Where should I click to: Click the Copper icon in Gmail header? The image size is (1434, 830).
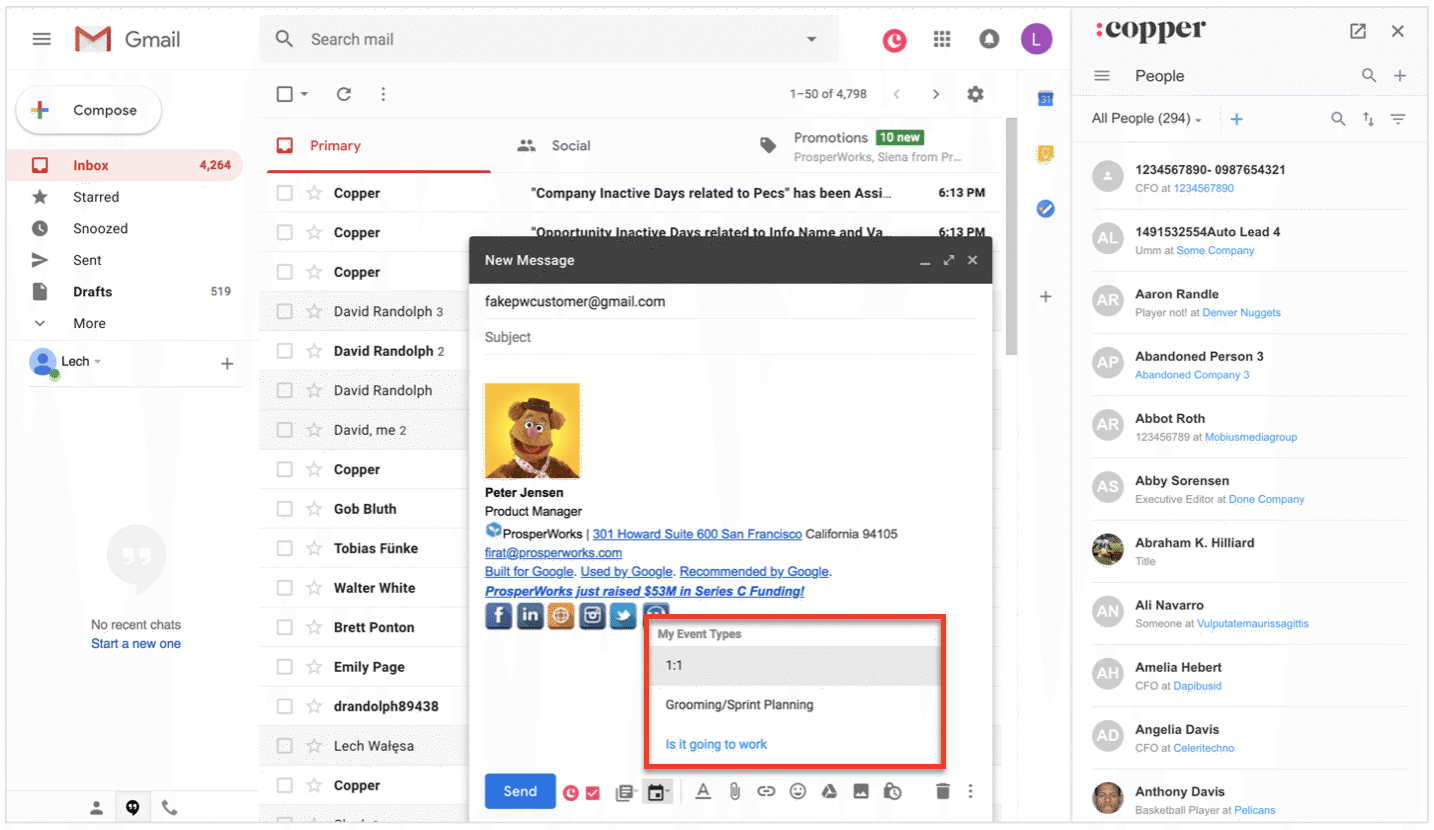click(x=894, y=40)
